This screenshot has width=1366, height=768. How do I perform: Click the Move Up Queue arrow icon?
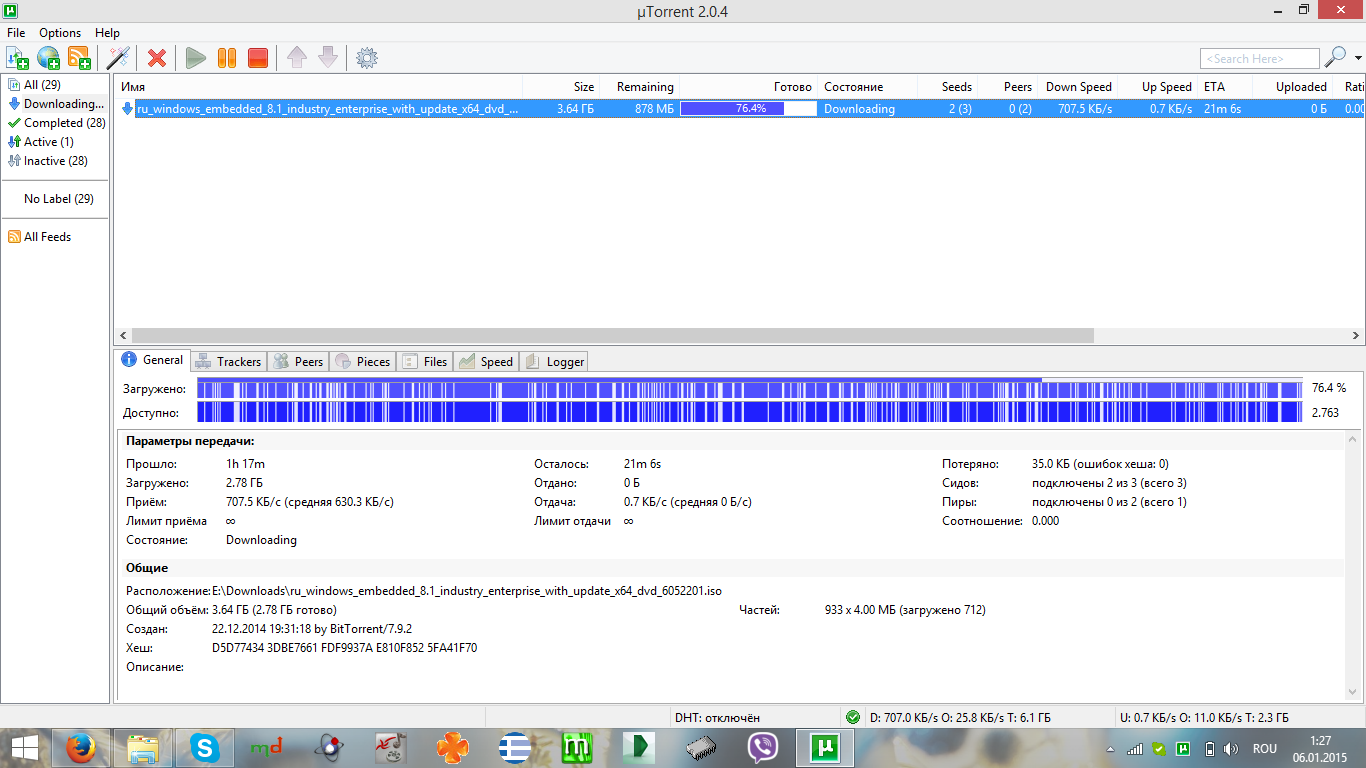(297, 58)
